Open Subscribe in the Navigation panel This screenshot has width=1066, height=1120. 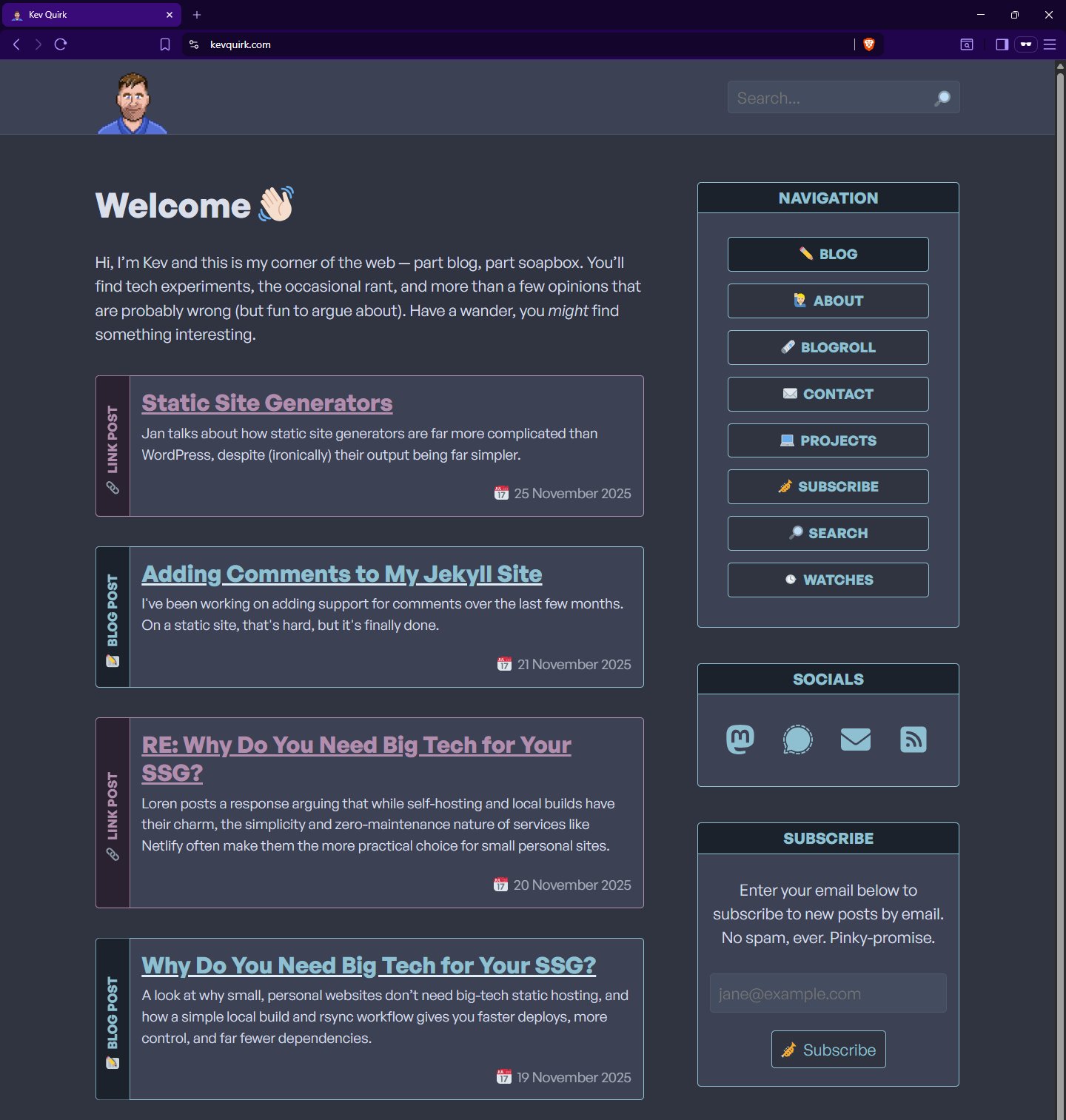pyautogui.click(x=828, y=486)
